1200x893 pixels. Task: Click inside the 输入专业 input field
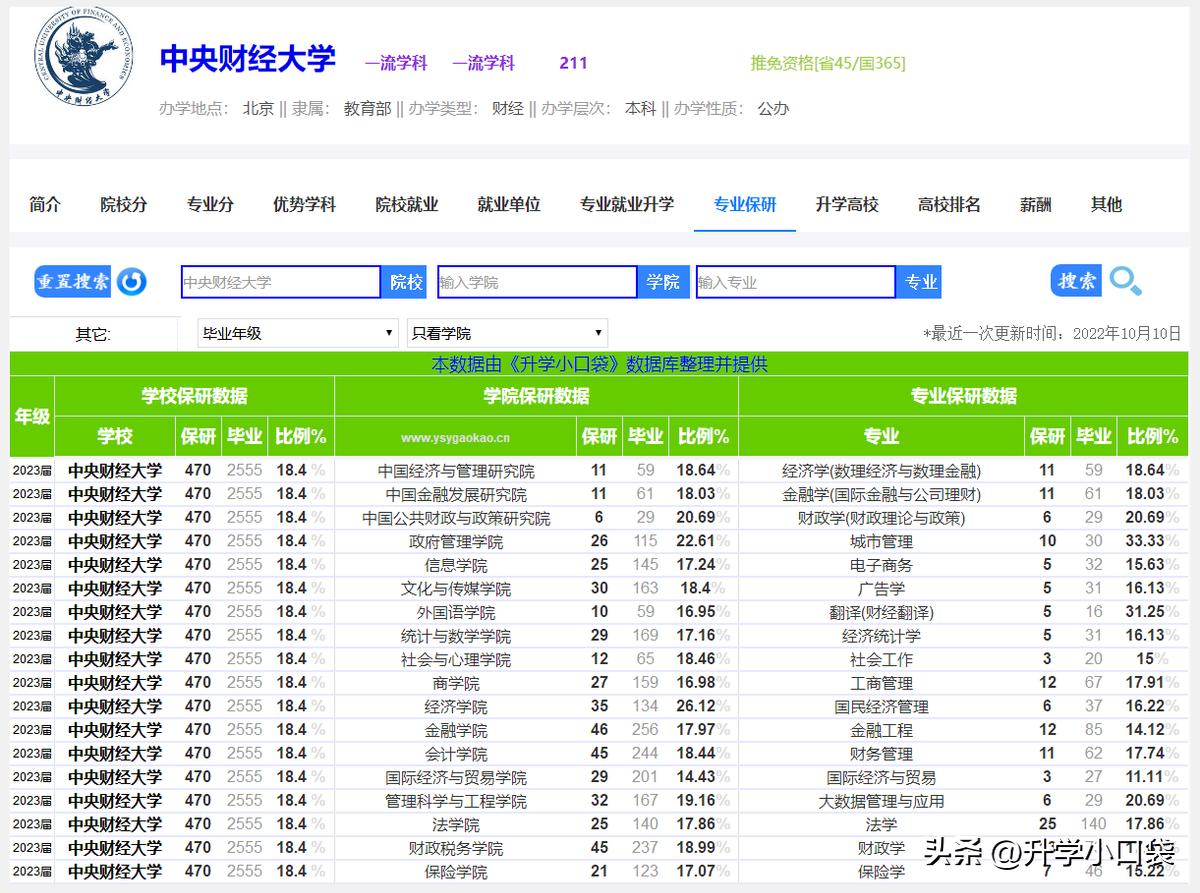coord(795,281)
